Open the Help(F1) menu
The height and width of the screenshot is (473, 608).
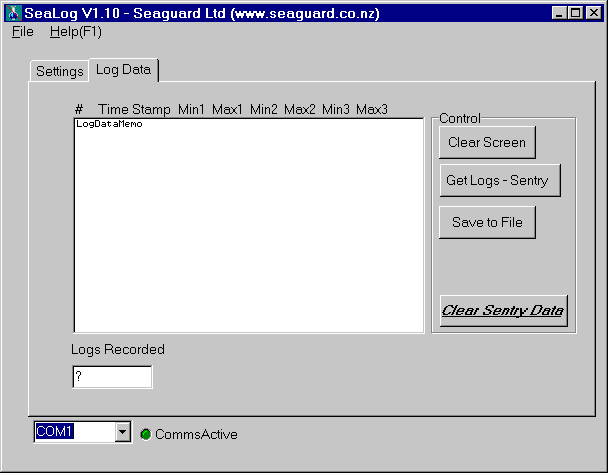click(x=76, y=31)
